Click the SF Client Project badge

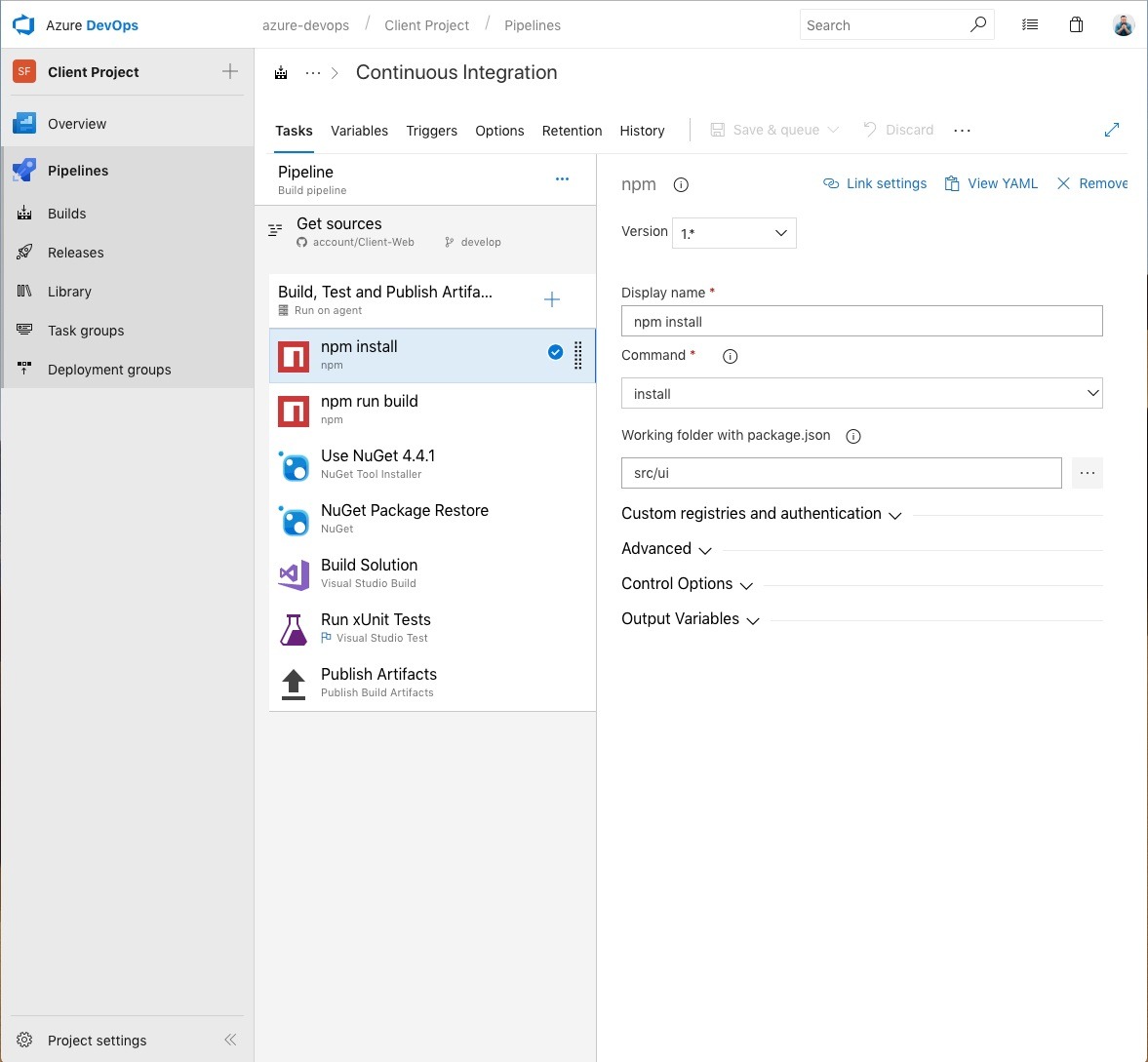(x=24, y=72)
